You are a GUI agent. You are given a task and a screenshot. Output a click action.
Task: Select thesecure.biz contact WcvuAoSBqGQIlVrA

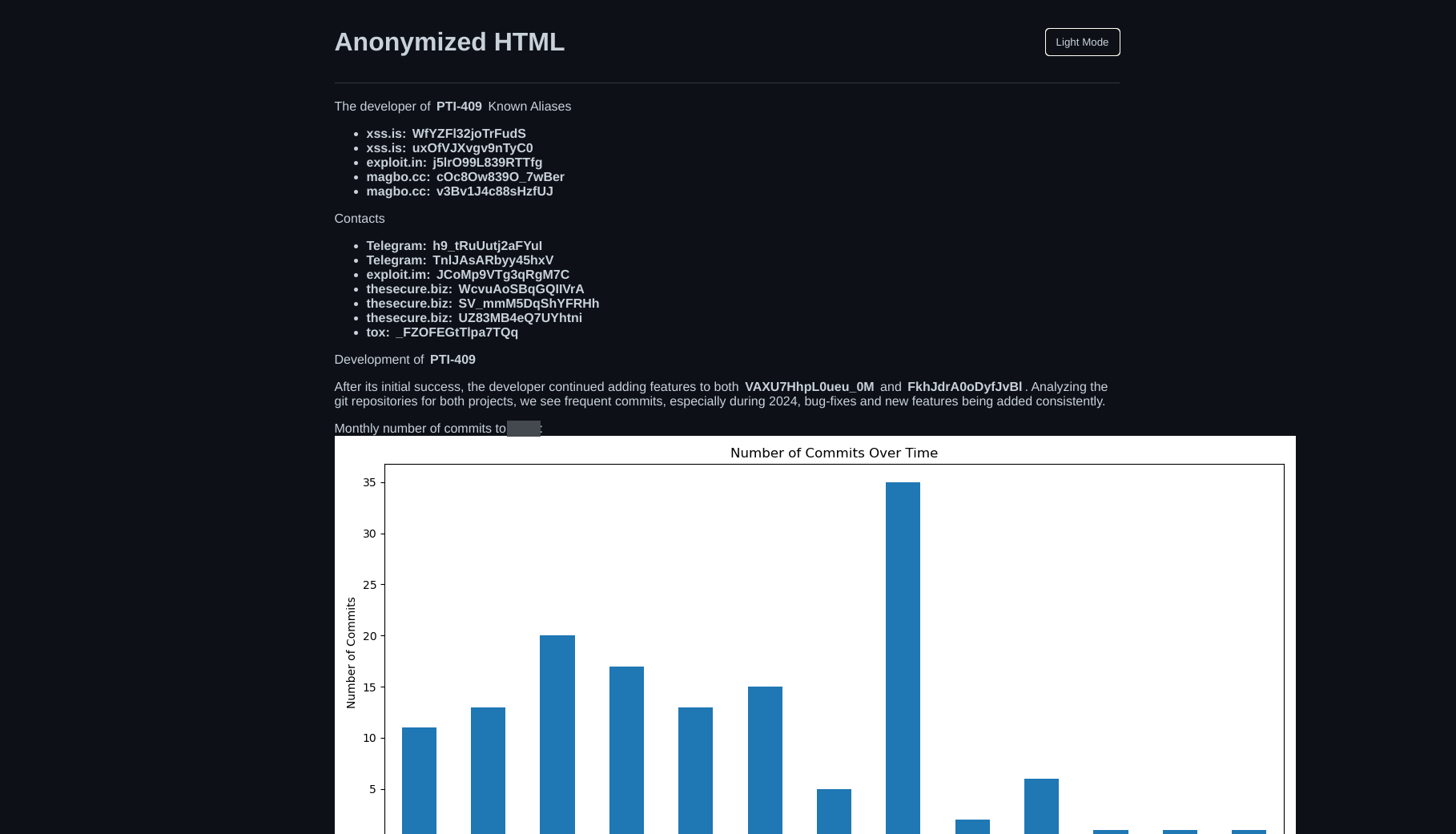click(521, 289)
